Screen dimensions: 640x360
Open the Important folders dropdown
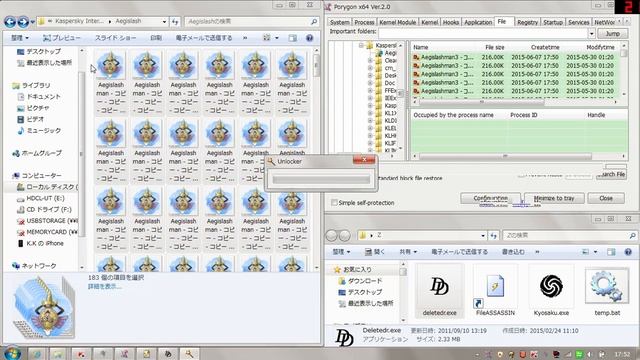point(591,33)
